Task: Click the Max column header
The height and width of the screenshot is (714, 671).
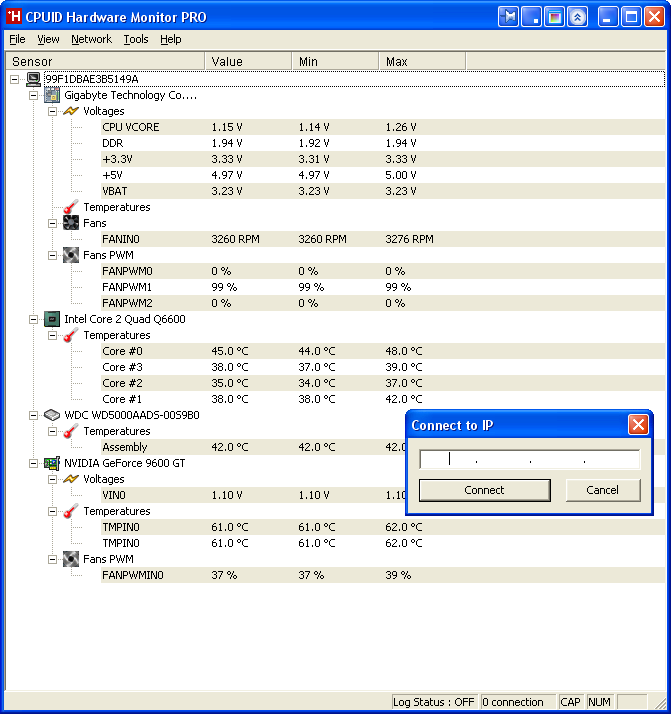Action: click(x=422, y=61)
